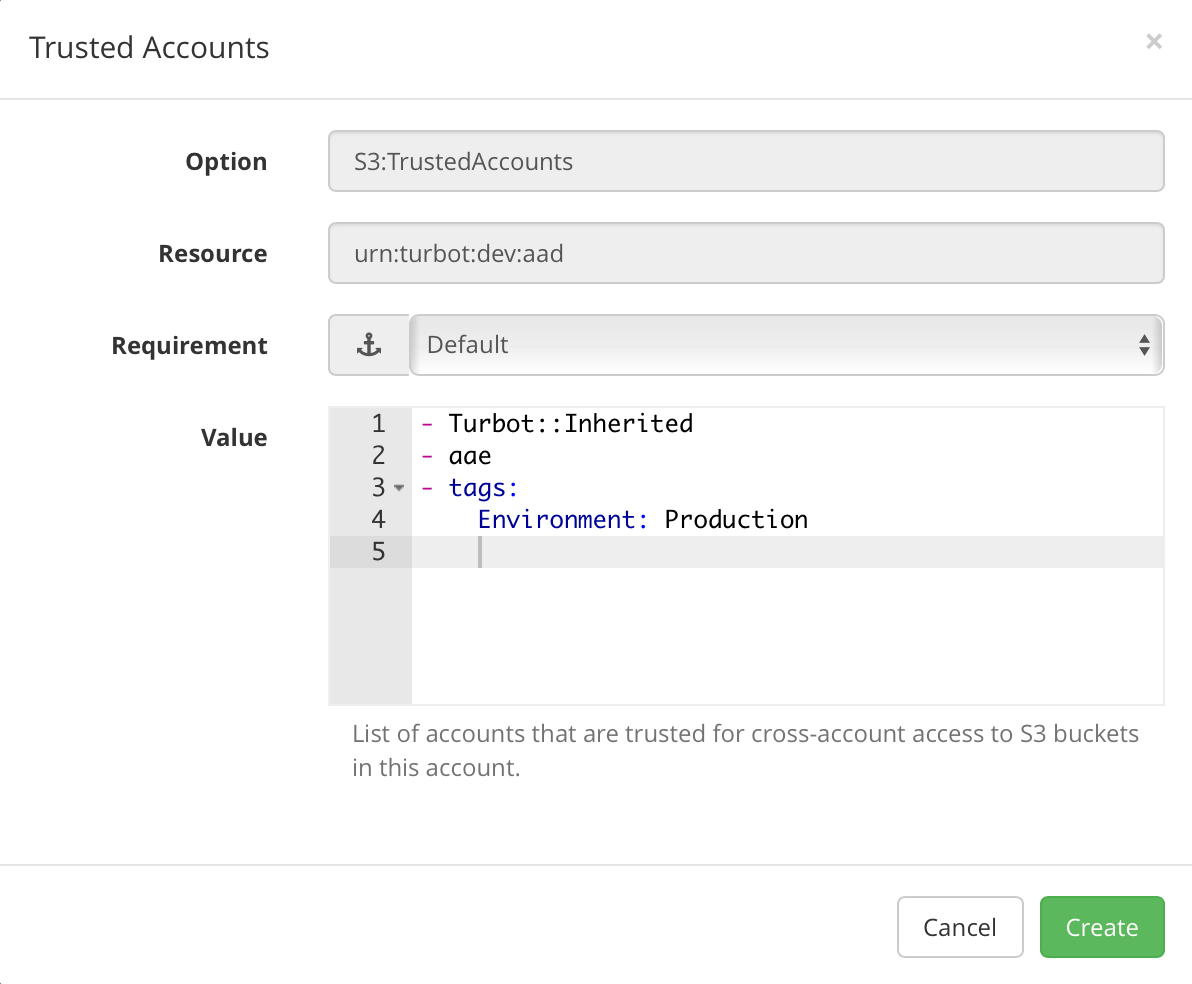This screenshot has height=984, width=1192.
Task: Click line number 1 in the gutter
Action: [x=379, y=424]
